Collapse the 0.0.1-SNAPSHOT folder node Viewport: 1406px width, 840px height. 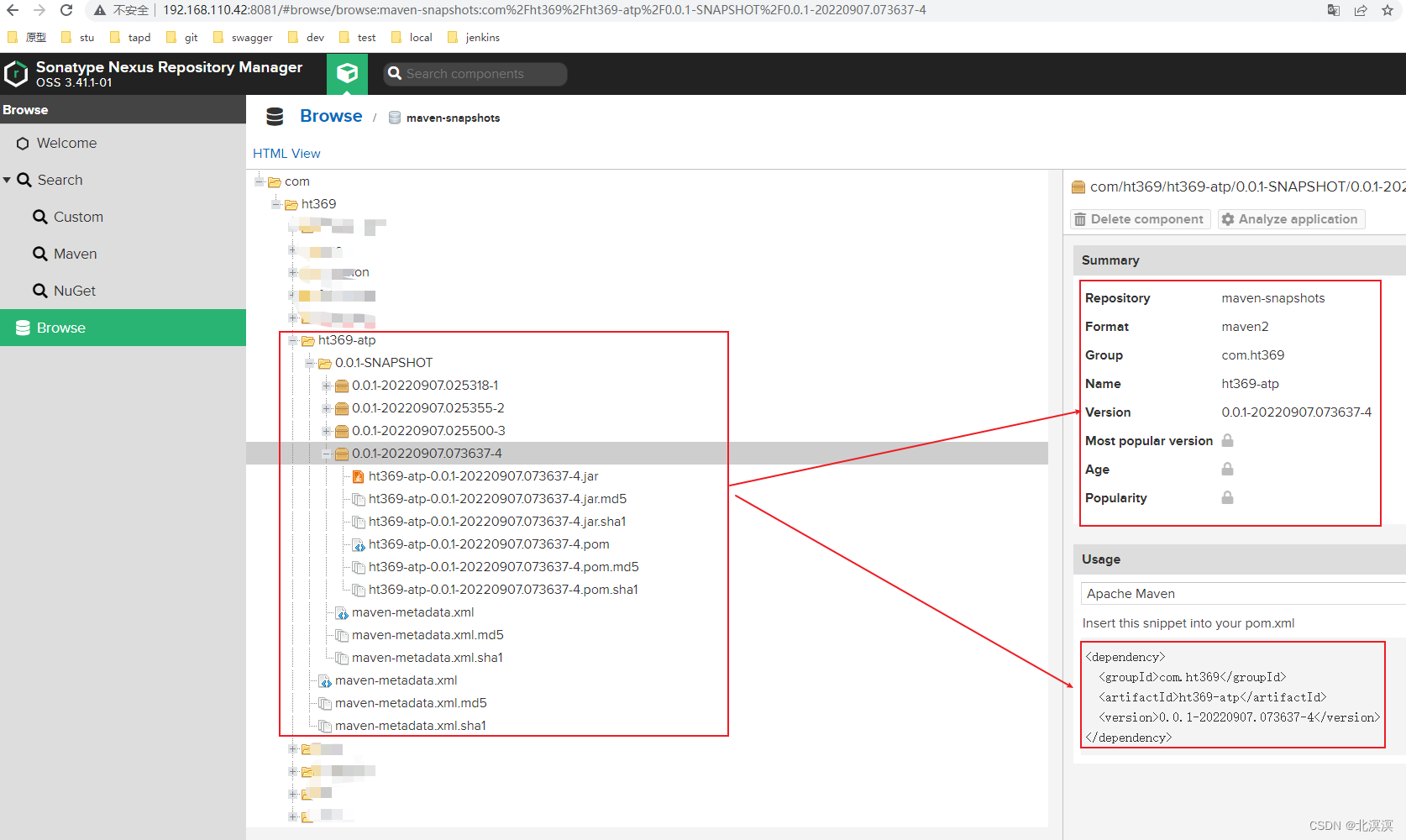pyautogui.click(x=310, y=363)
